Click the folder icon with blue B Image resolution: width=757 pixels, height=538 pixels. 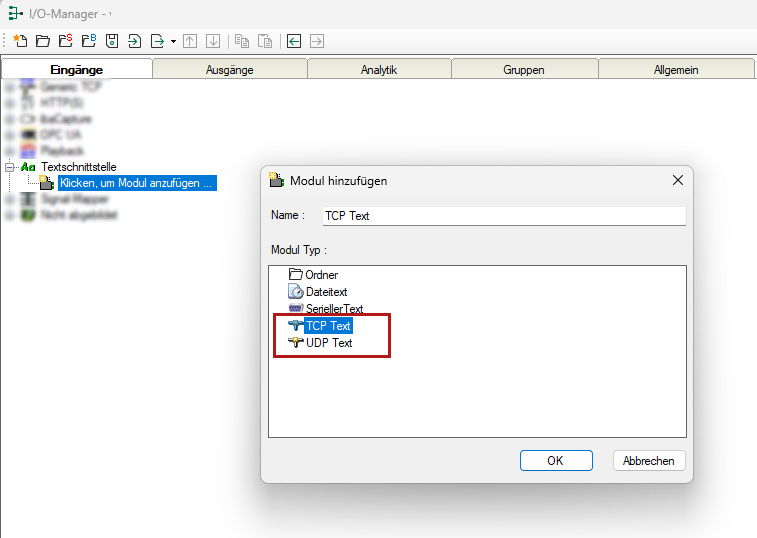point(88,41)
